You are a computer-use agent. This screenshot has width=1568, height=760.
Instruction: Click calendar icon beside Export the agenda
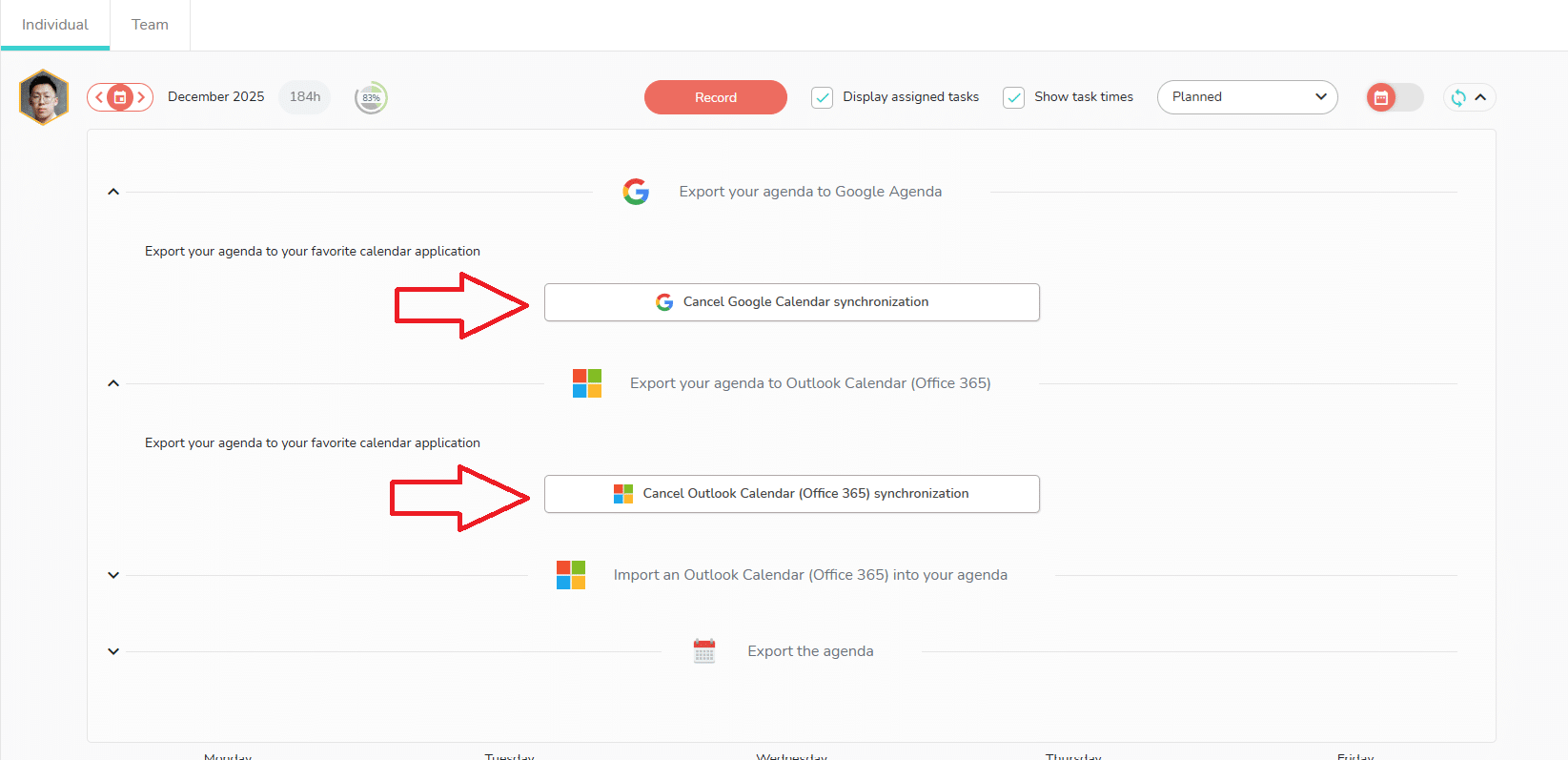coord(704,651)
